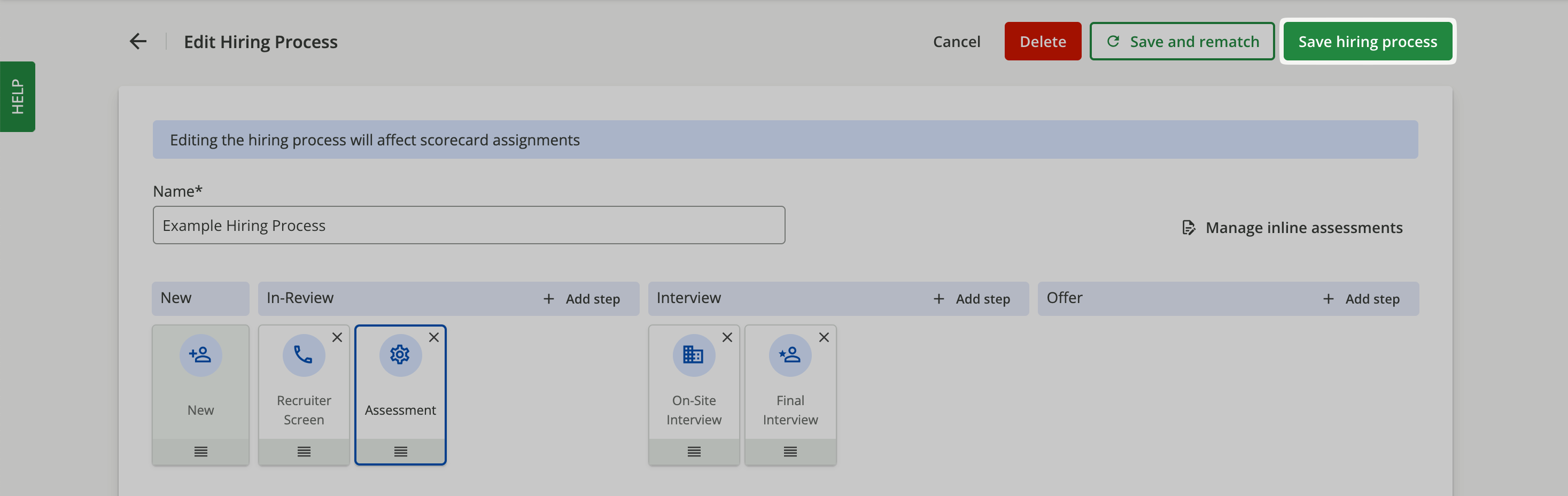
Task: Remove the Final Interview step
Action: click(x=824, y=337)
